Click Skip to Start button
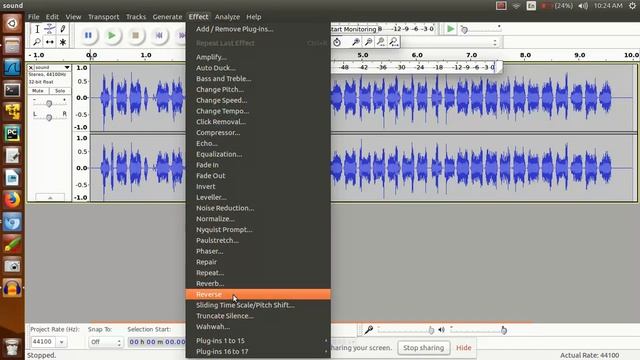Image resolution: width=640 pixels, height=360 pixels. tap(159, 36)
